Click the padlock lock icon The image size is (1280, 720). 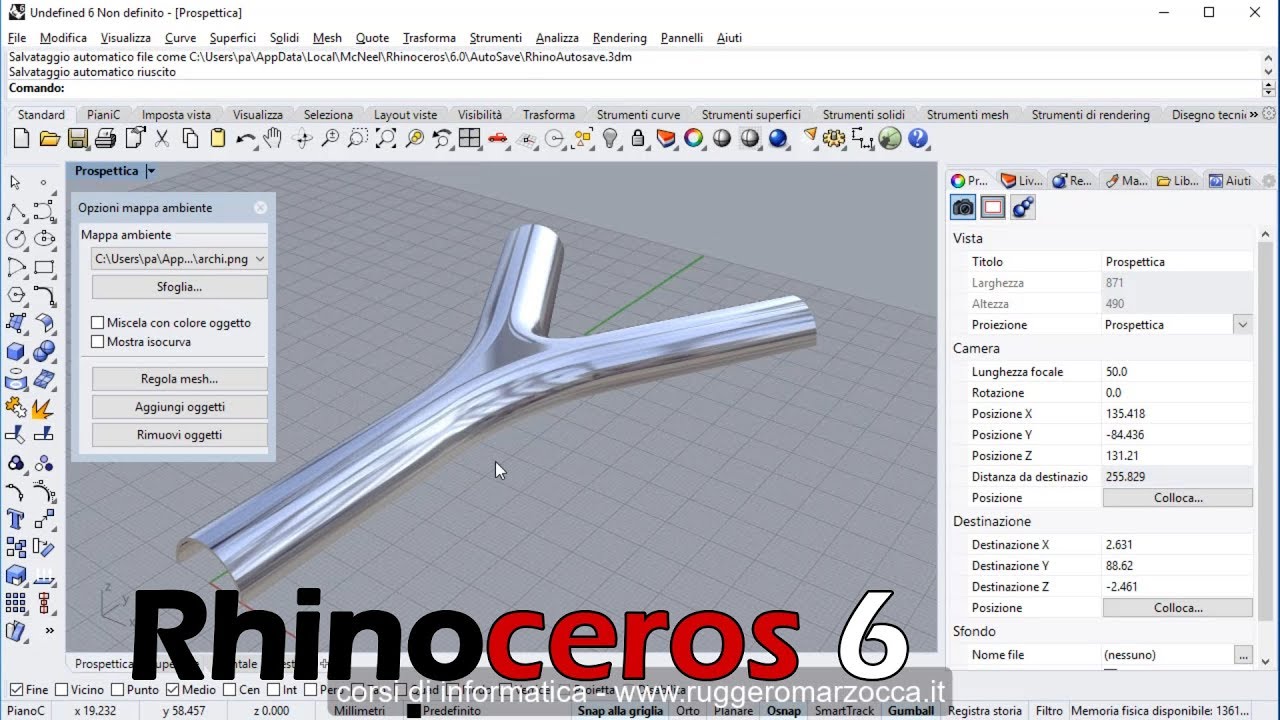click(638, 139)
